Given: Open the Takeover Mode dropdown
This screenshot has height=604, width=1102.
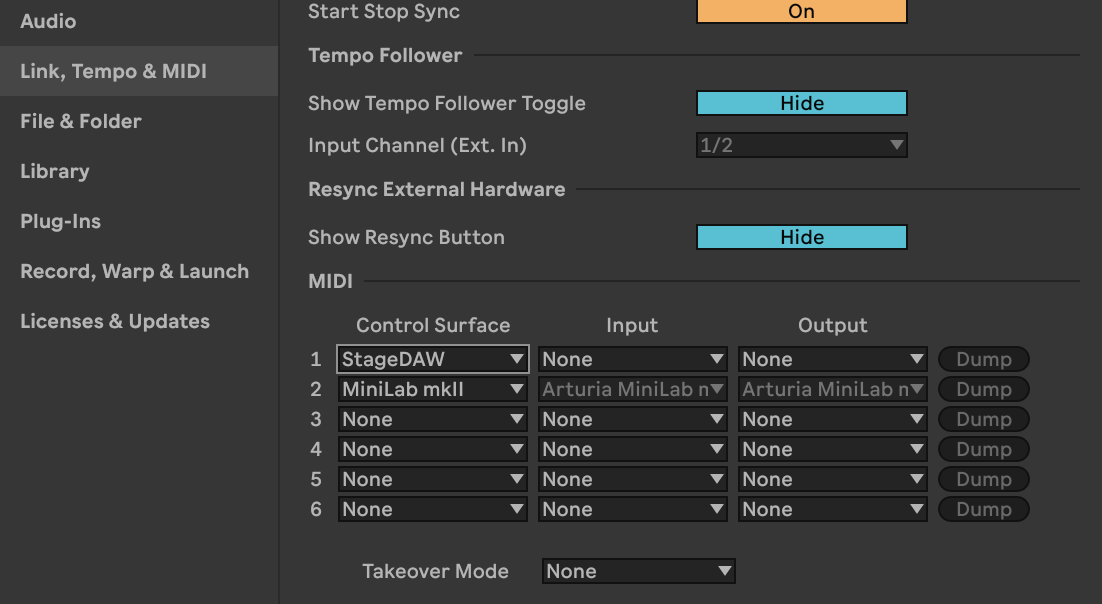Looking at the screenshot, I should pyautogui.click(x=639, y=571).
